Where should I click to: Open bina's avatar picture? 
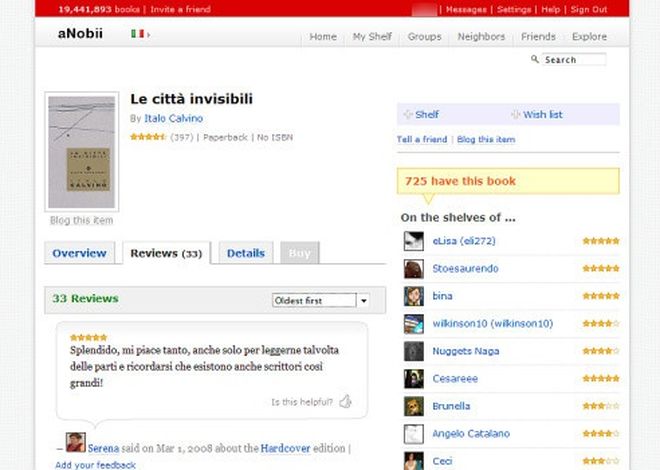coord(414,296)
